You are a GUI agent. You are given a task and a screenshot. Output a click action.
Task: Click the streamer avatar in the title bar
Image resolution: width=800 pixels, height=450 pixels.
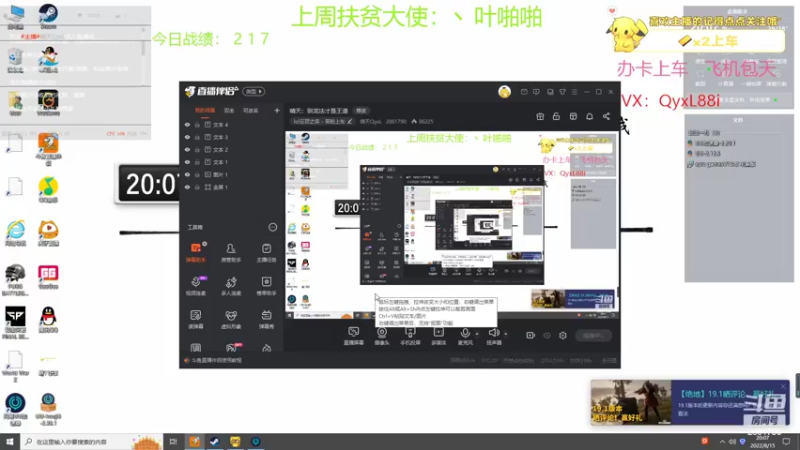(504, 92)
